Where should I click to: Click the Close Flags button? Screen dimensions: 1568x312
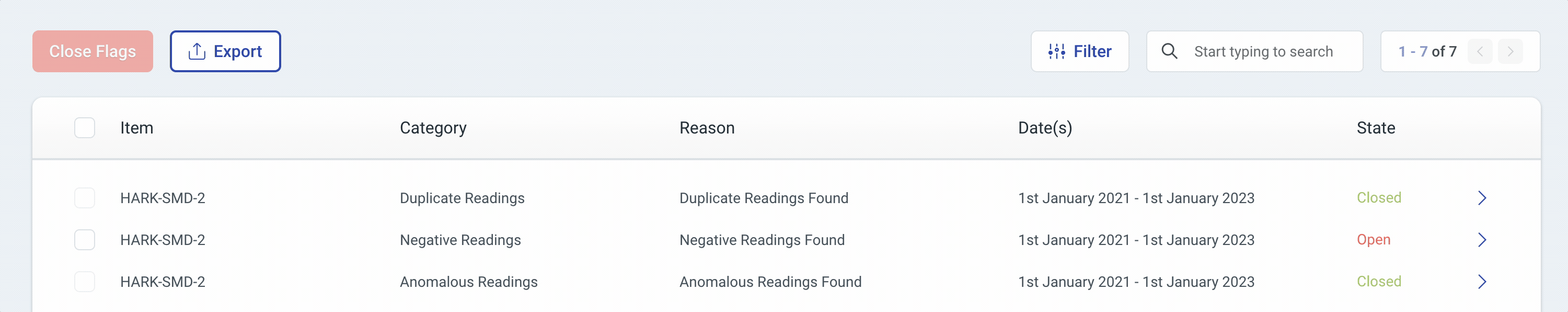pyautogui.click(x=93, y=52)
